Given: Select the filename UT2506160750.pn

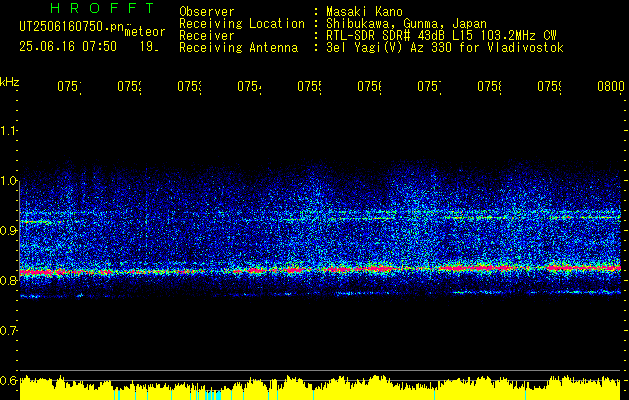Looking at the screenshot, I should pos(72,27).
